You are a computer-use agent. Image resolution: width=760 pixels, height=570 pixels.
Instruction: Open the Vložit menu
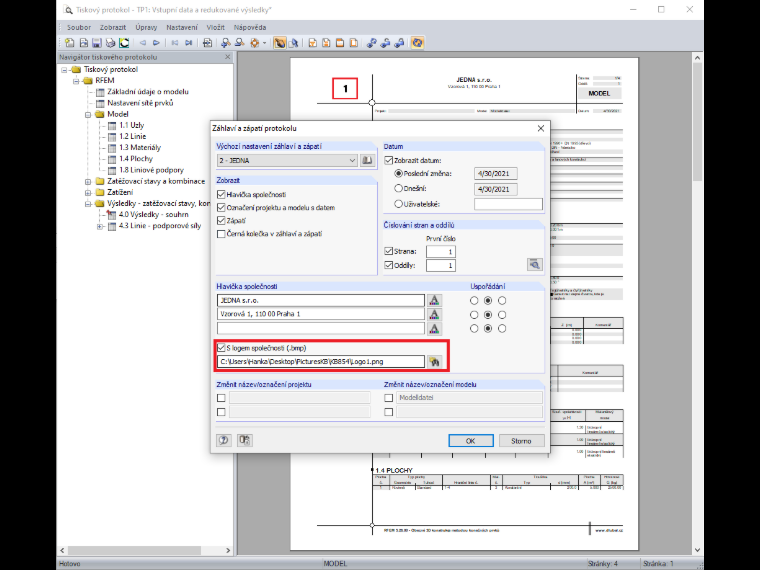point(215,28)
